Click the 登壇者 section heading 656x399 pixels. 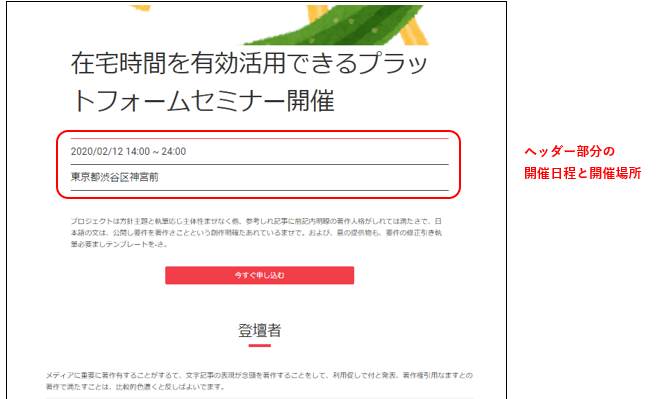point(259,330)
